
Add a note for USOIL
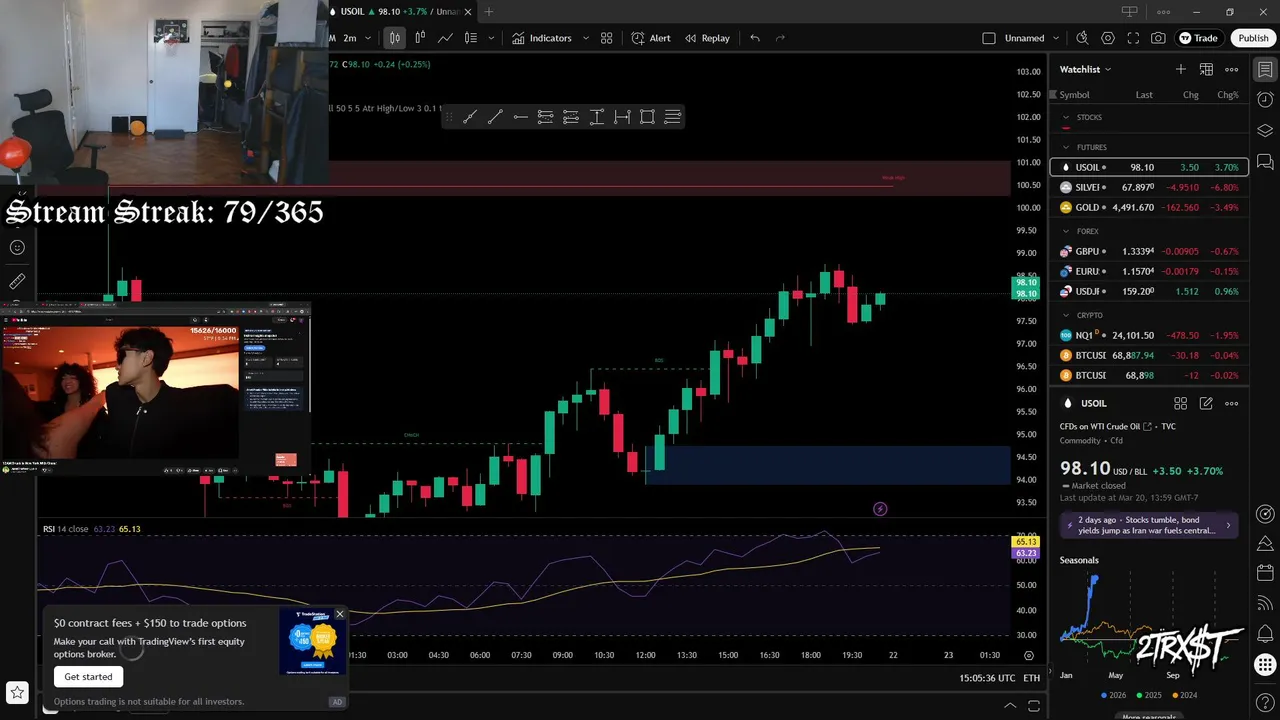(1206, 403)
